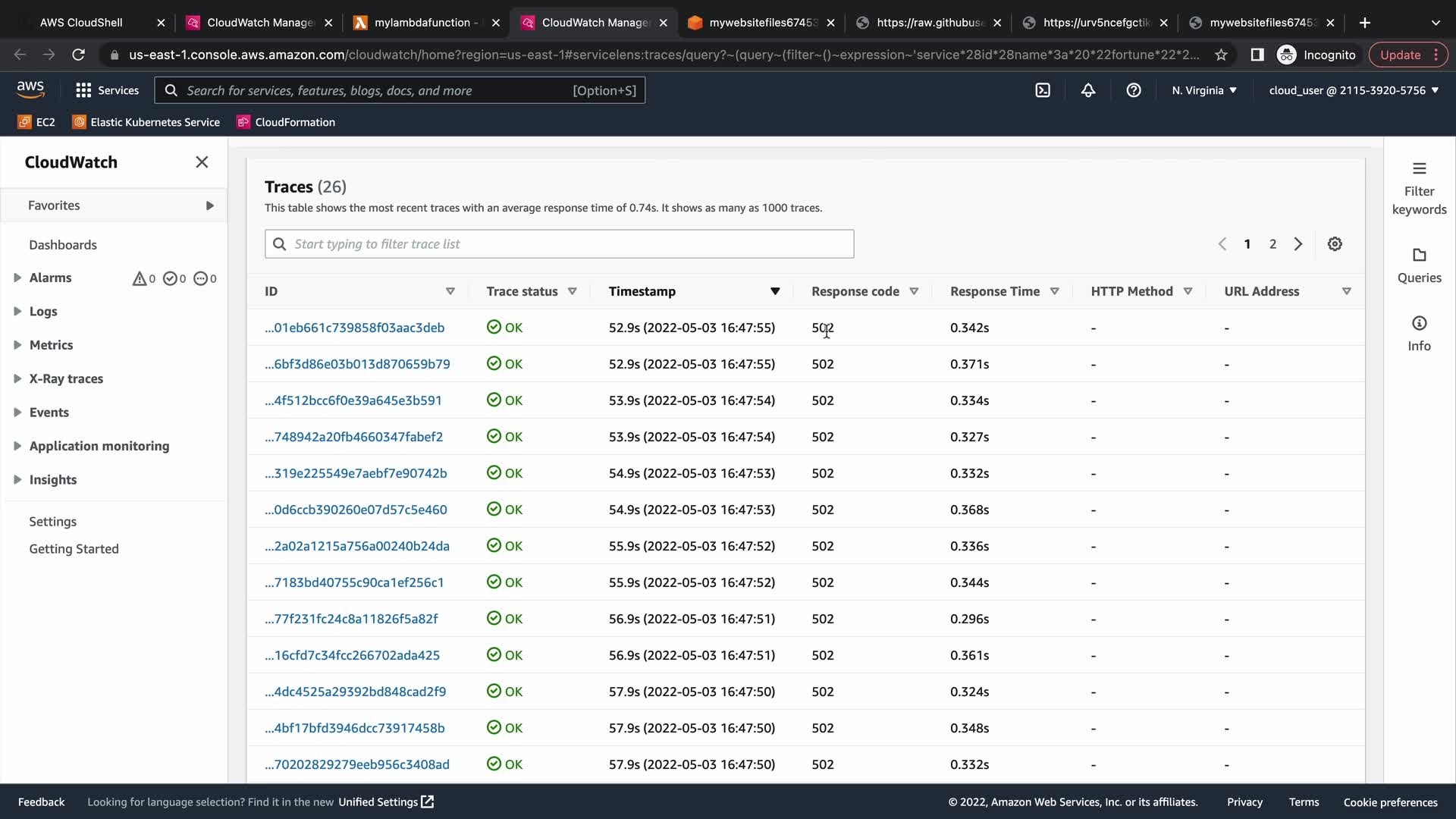Close the CloudWatch navigation sidebar
Image resolution: width=1456 pixels, height=819 pixels.
202,162
